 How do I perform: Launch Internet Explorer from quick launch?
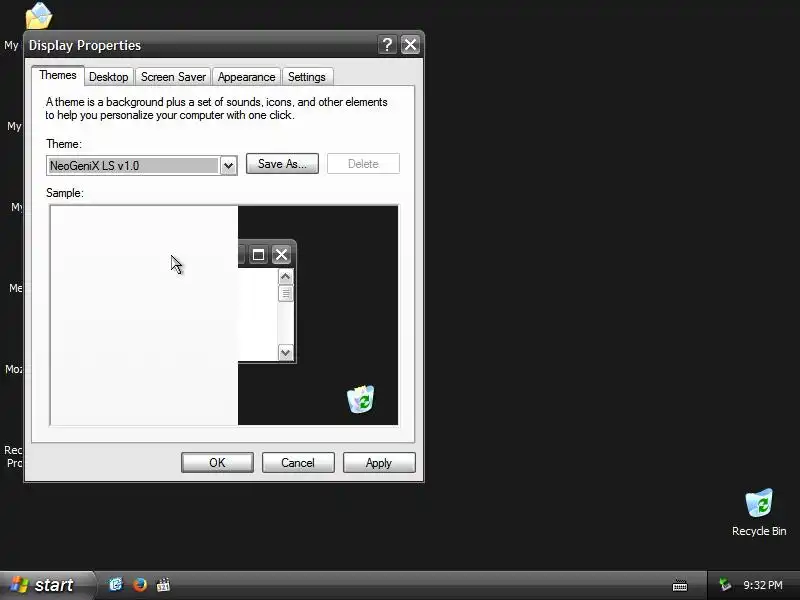pos(116,585)
